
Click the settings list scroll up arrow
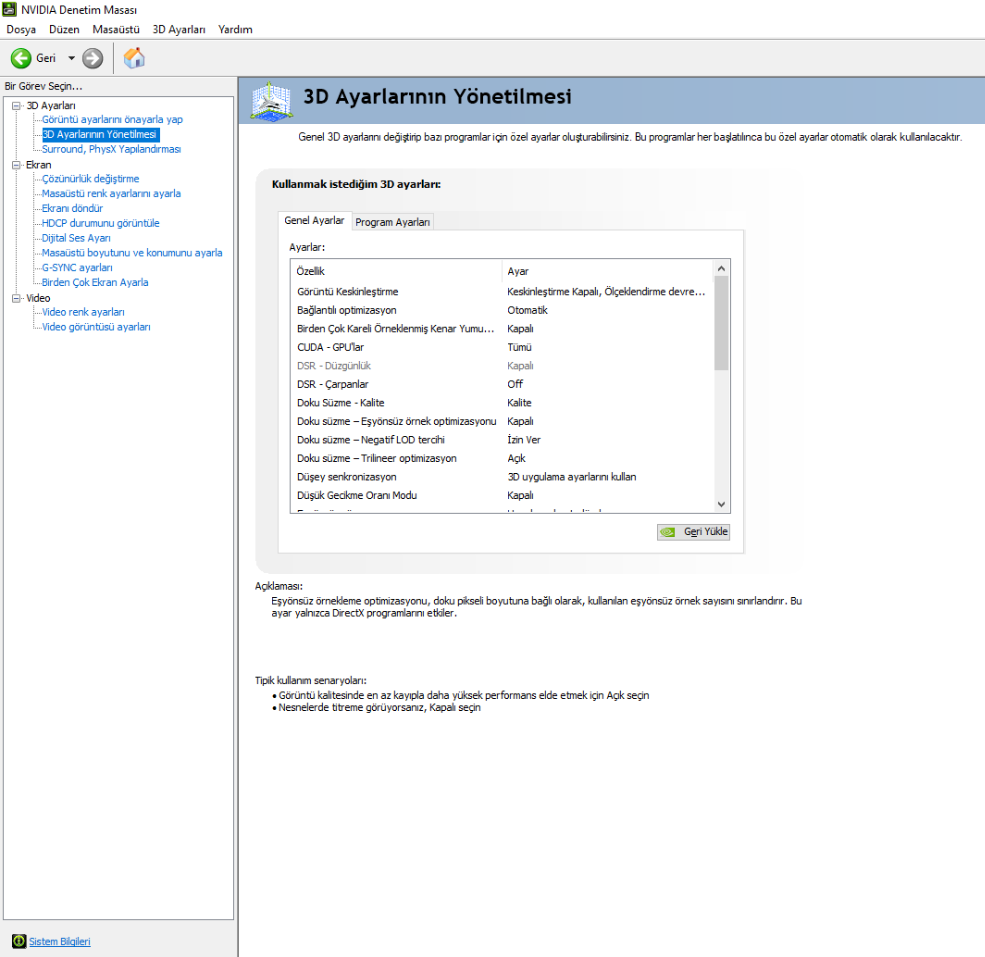coord(721,268)
